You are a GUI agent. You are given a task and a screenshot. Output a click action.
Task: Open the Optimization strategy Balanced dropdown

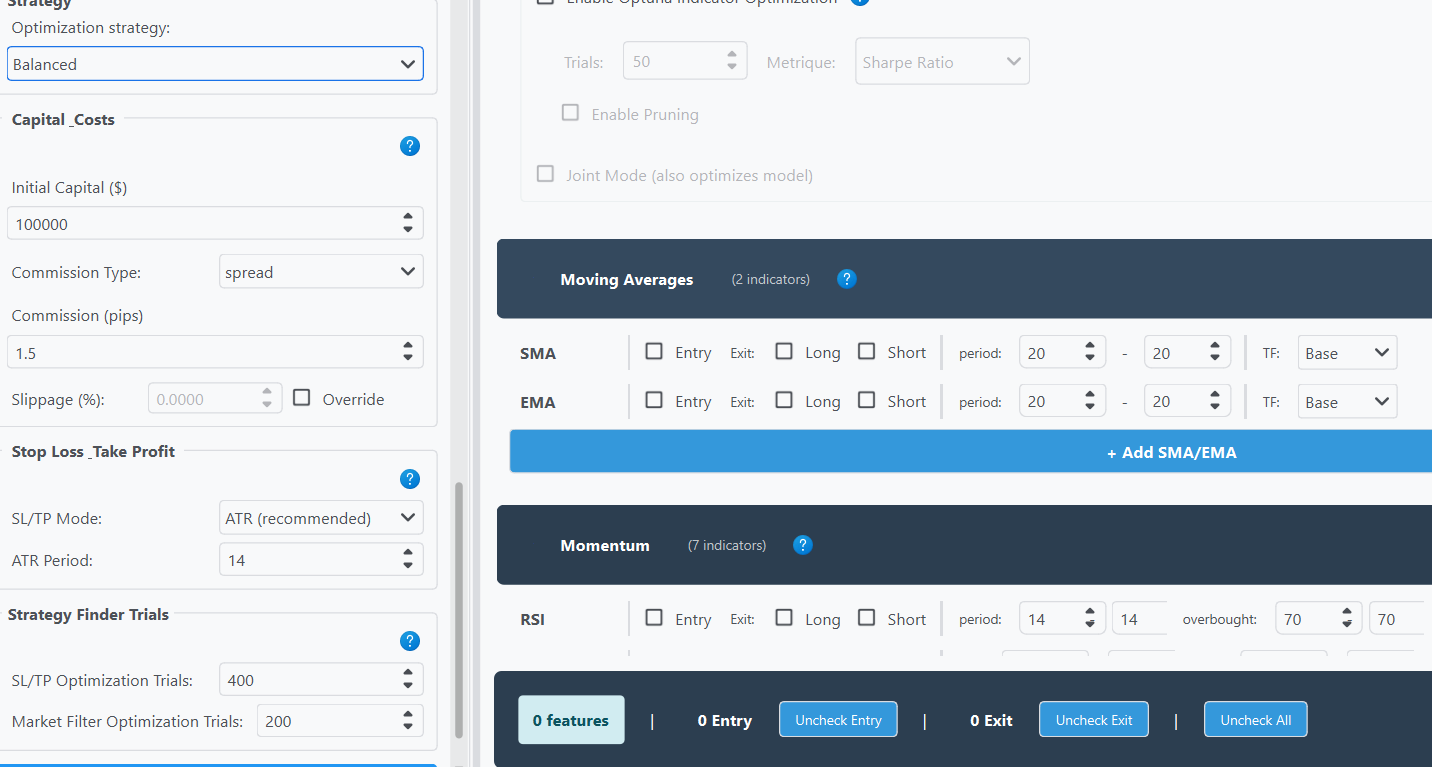[215, 64]
